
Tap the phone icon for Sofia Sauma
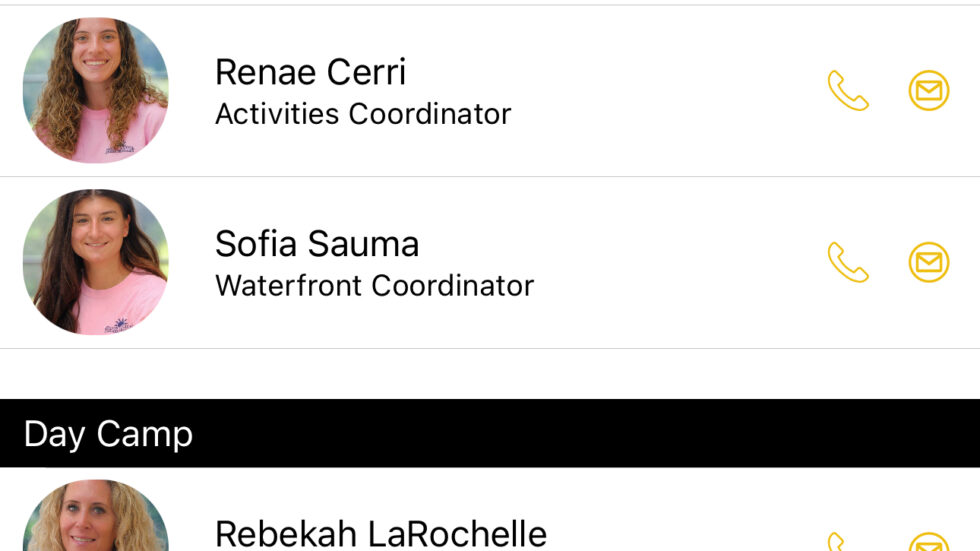coord(848,262)
